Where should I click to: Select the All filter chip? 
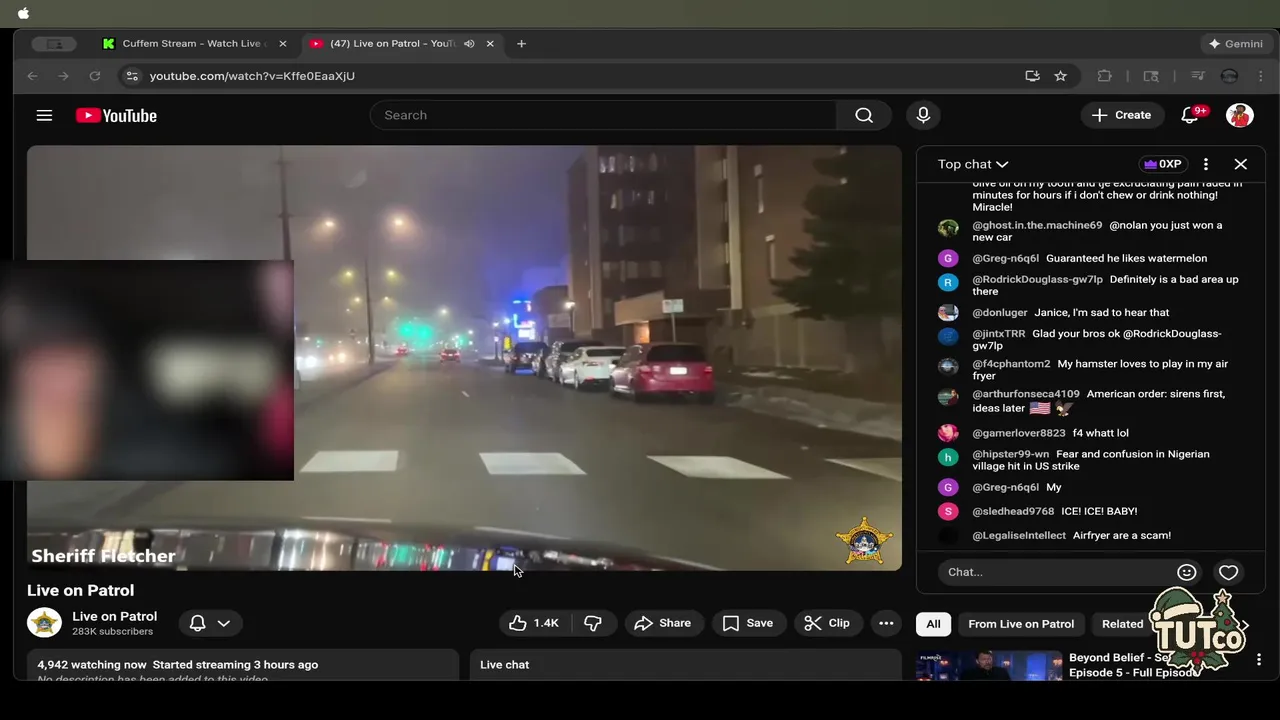933,624
